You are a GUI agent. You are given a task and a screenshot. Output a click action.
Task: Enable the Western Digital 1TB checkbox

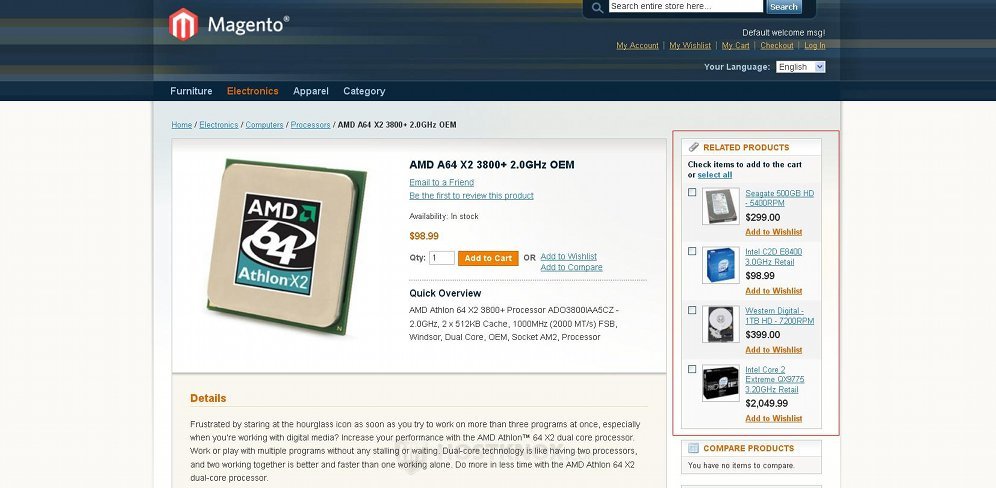coord(692,310)
